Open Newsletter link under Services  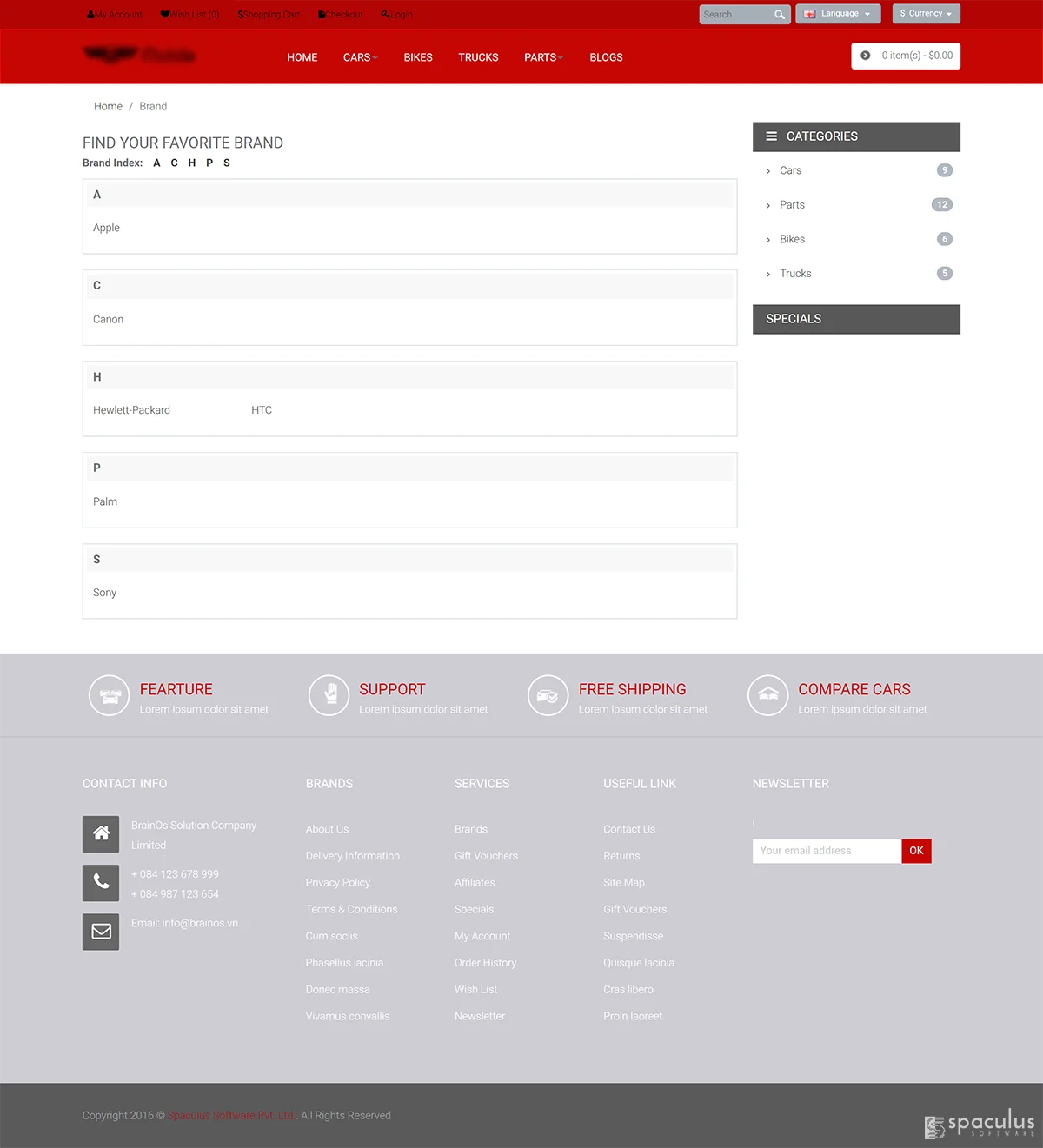pos(480,1016)
